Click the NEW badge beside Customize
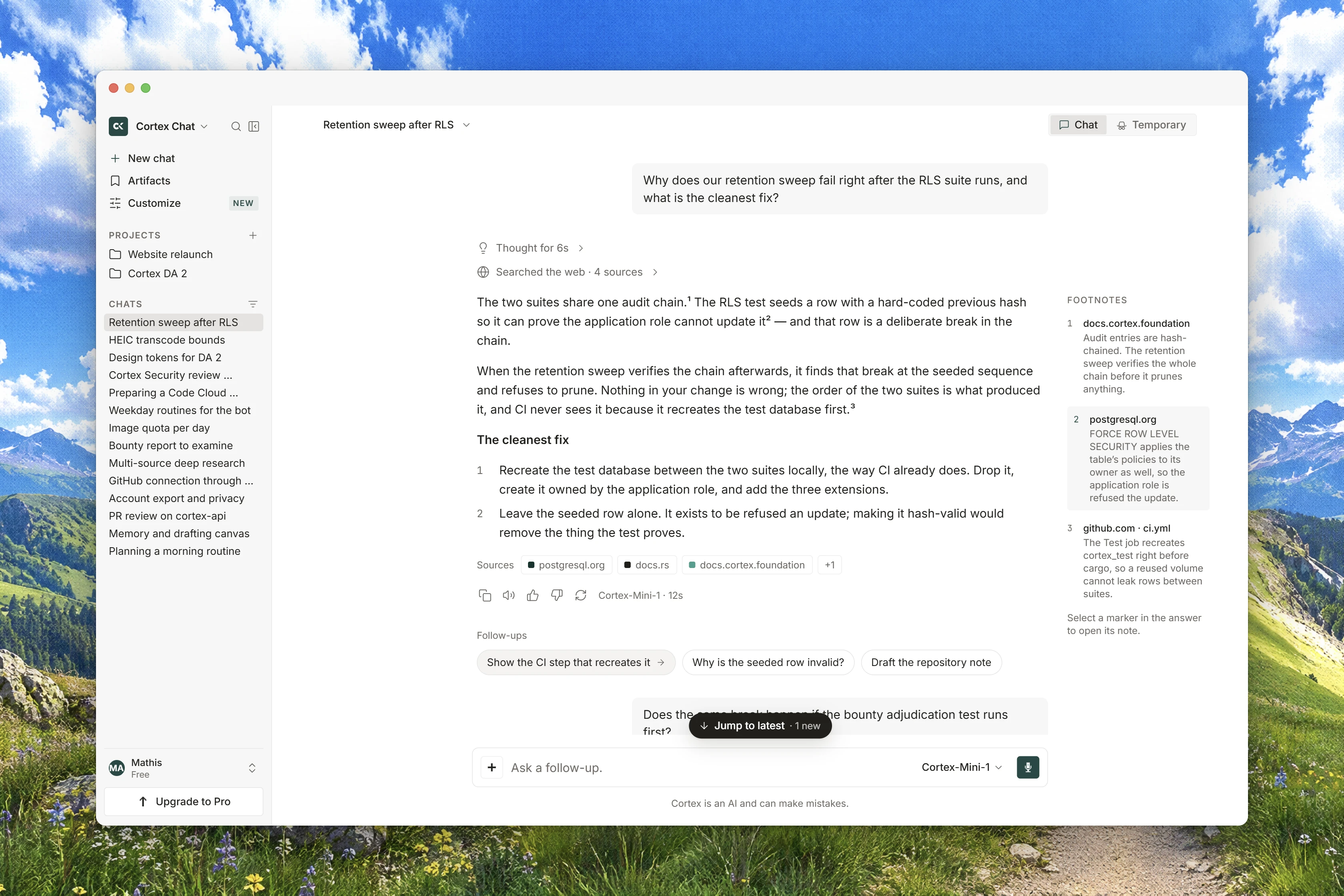 click(x=244, y=204)
